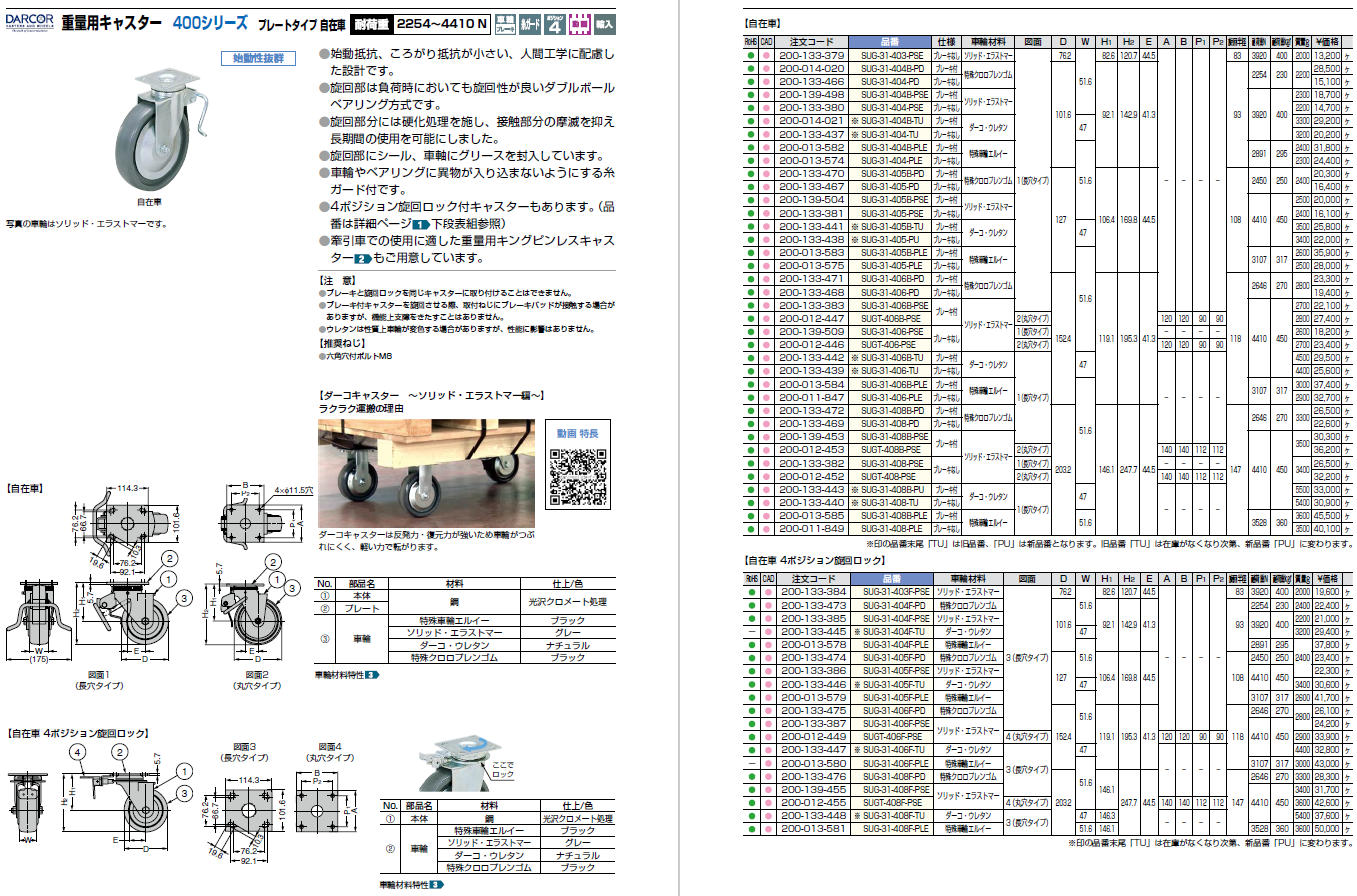This screenshot has width=1357, height=896.
Task: Click the CAD dot for order 200-012-455
Action: [767, 802]
